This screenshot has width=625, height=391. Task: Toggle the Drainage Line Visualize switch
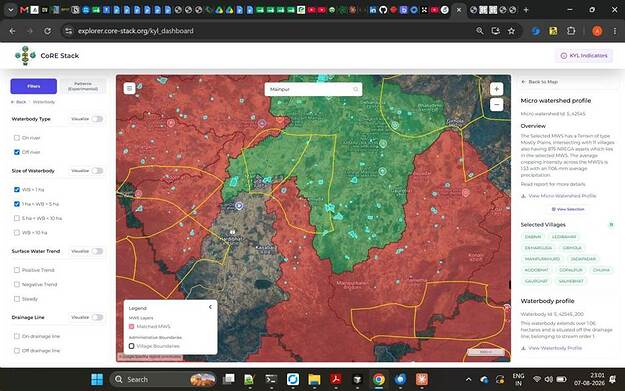[x=97, y=317]
